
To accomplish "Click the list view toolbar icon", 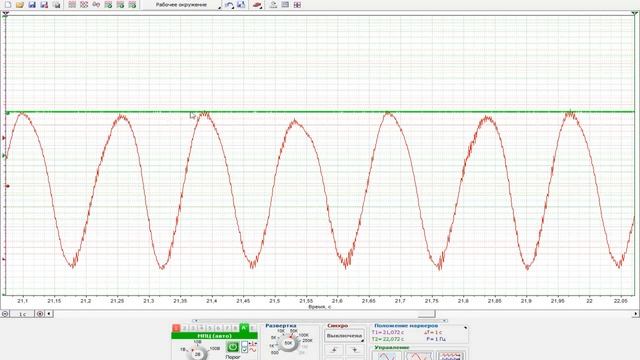I will pyautogui.click(x=285, y=5).
